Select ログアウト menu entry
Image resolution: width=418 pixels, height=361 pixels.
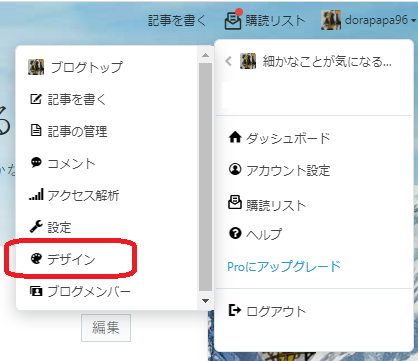pyautogui.click(x=276, y=312)
